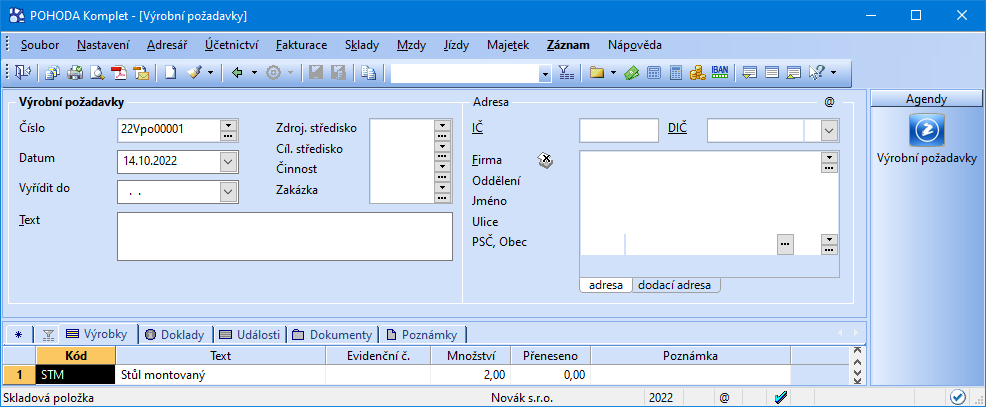
Task: Click the table vertical scrollbar
Action: tap(856, 365)
